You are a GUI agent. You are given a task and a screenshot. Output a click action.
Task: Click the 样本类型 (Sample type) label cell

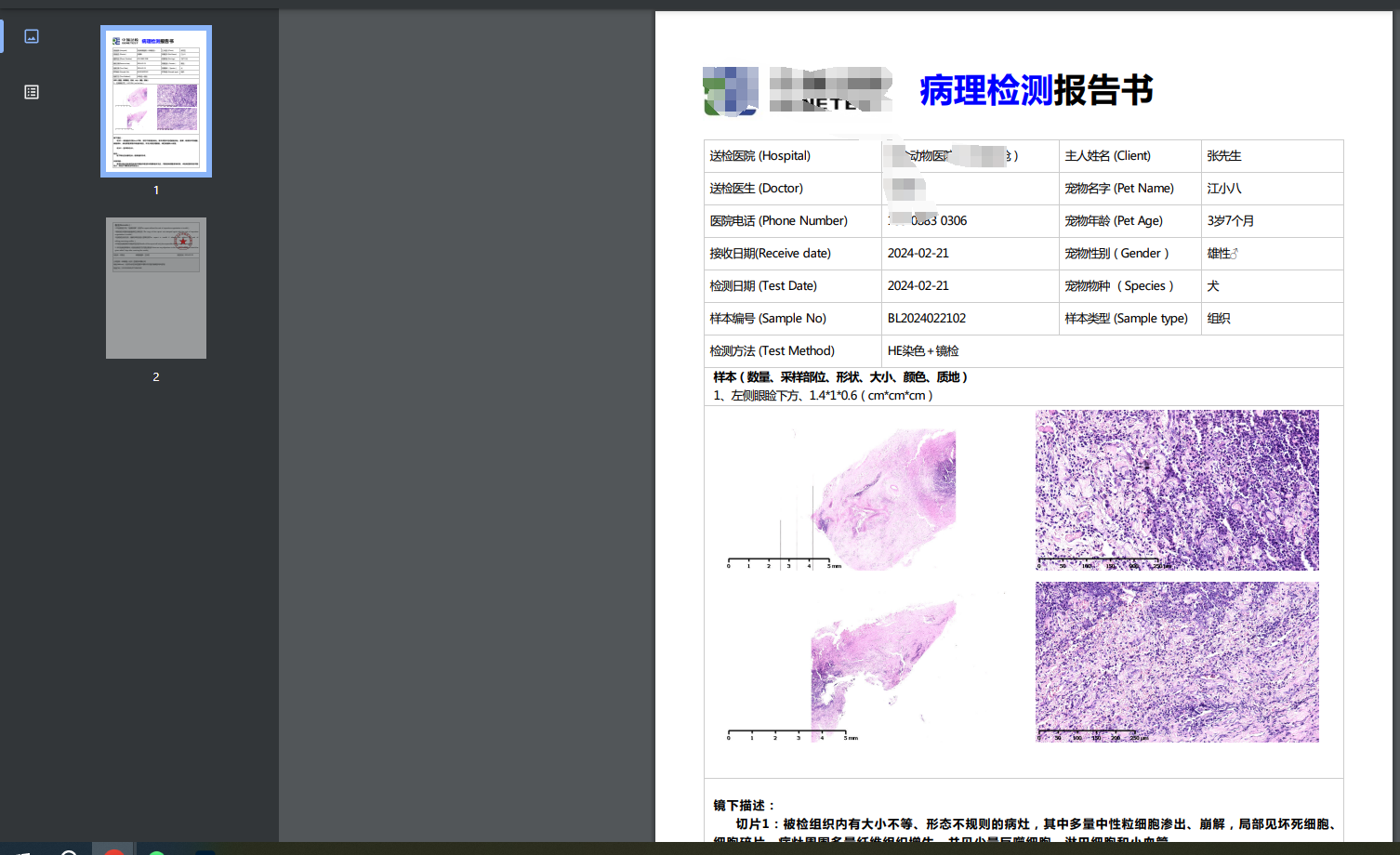click(x=1130, y=319)
